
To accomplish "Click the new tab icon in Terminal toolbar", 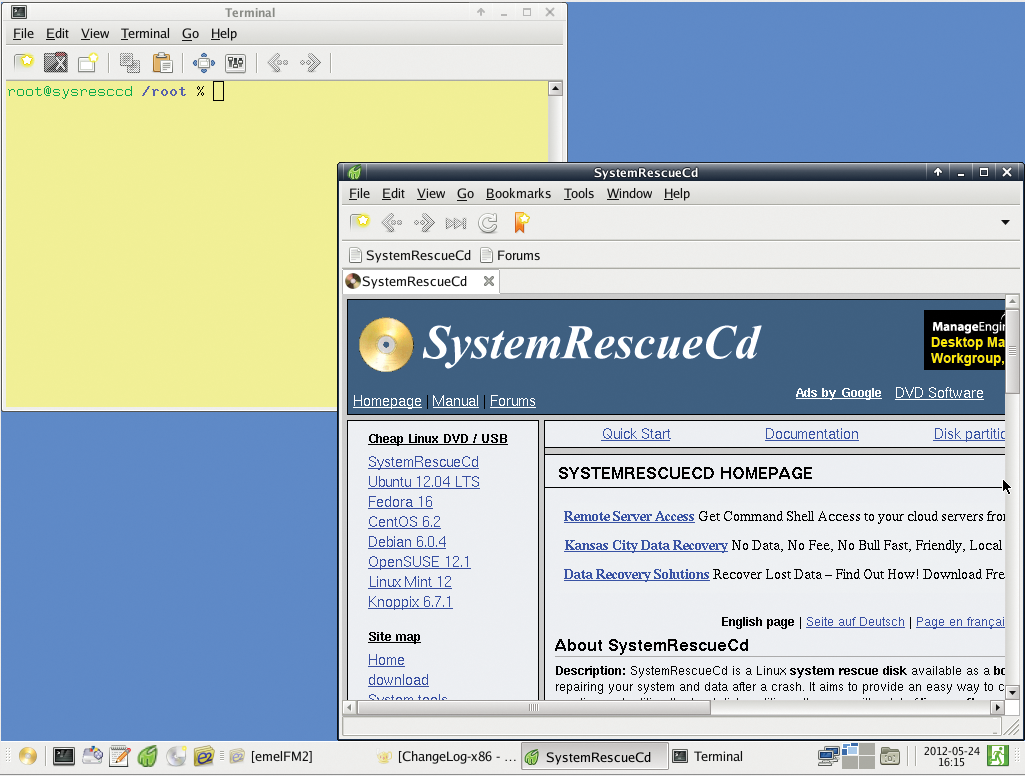I will click(x=24, y=63).
